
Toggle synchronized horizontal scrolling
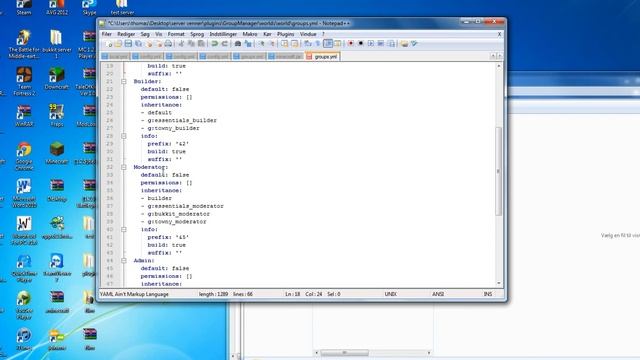[x=294, y=44]
